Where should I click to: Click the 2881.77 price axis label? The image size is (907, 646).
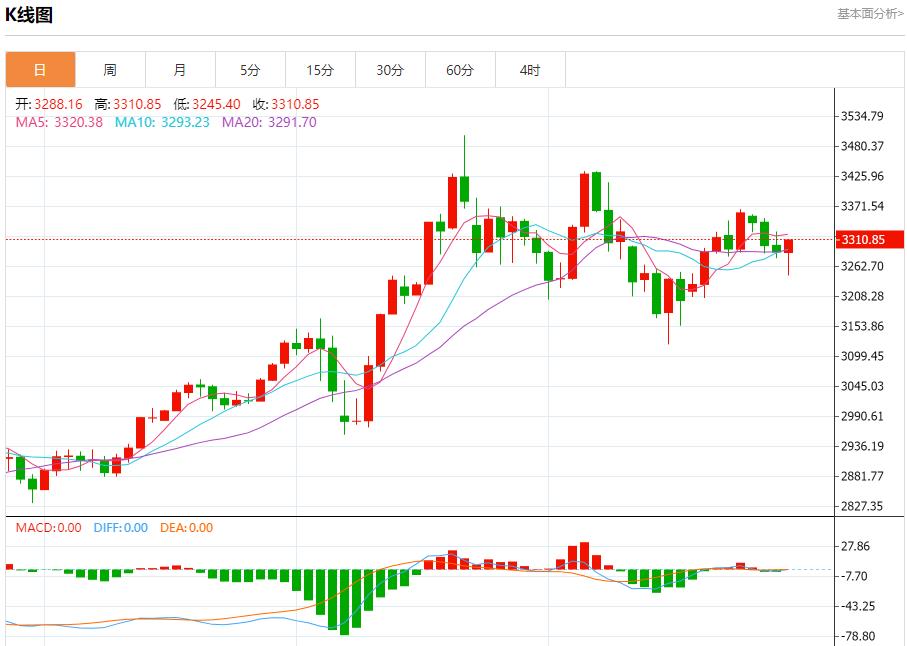(862, 477)
